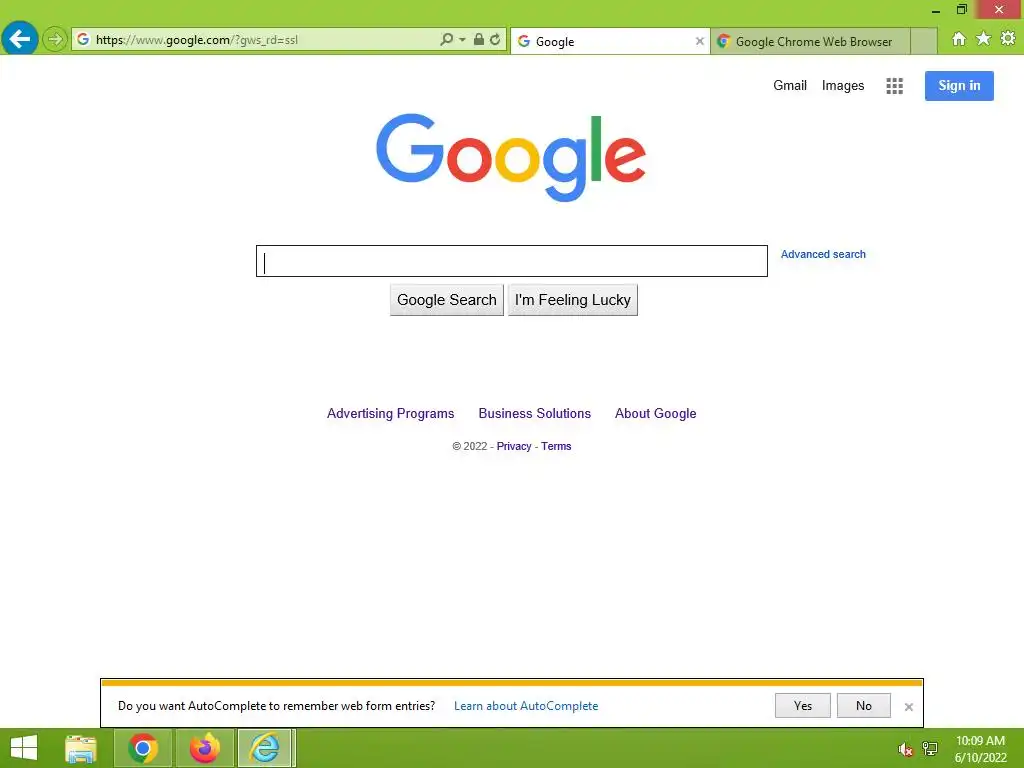Open Gmail link

coord(790,86)
